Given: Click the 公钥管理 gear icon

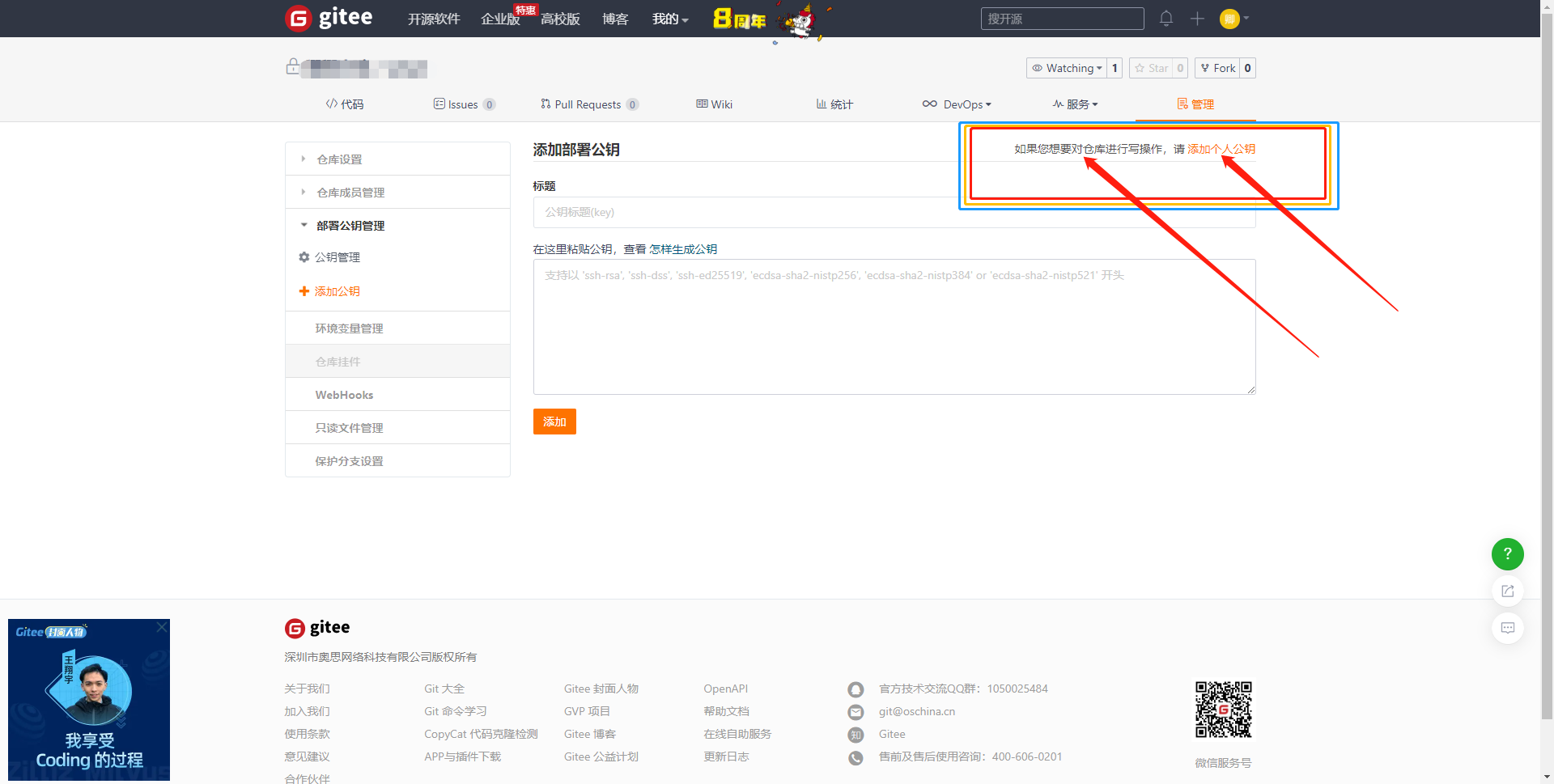Looking at the screenshot, I should [x=304, y=257].
